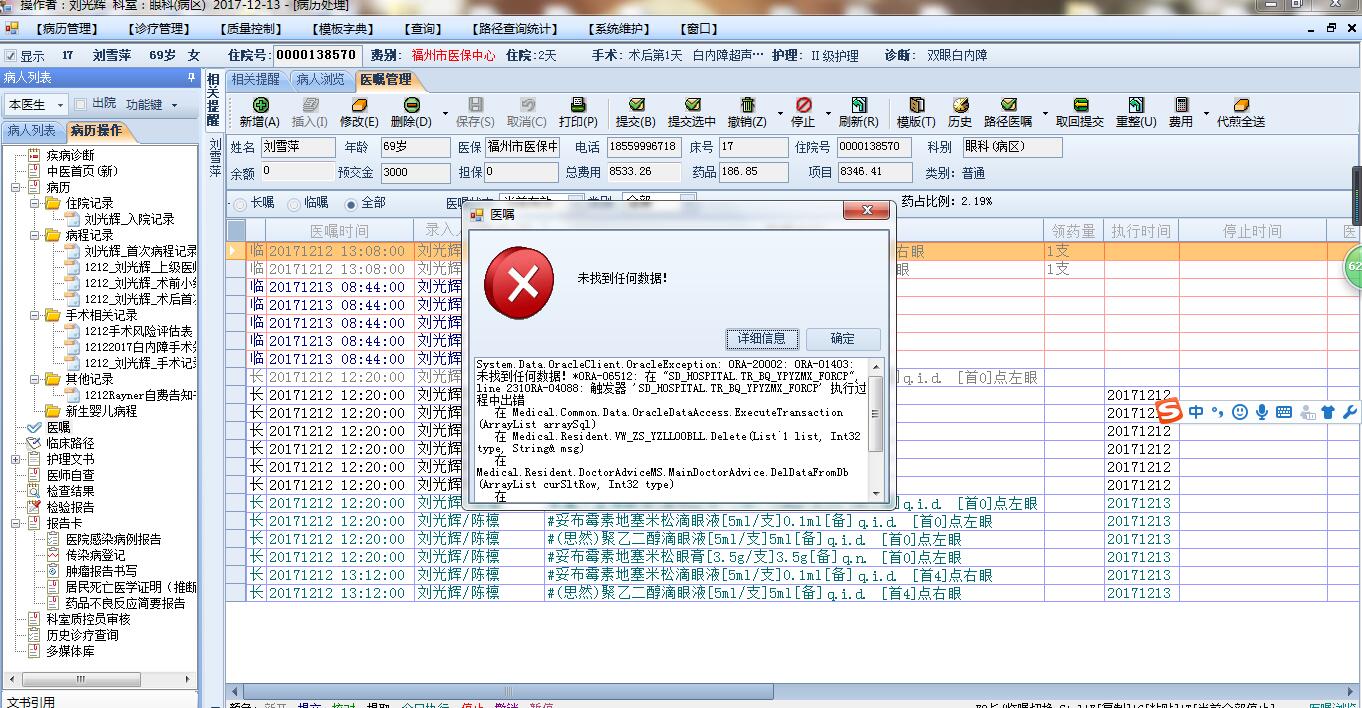Click the Sogou input method S logo
Viewport: 1362px width, 708px height.
pos(1169,411)
